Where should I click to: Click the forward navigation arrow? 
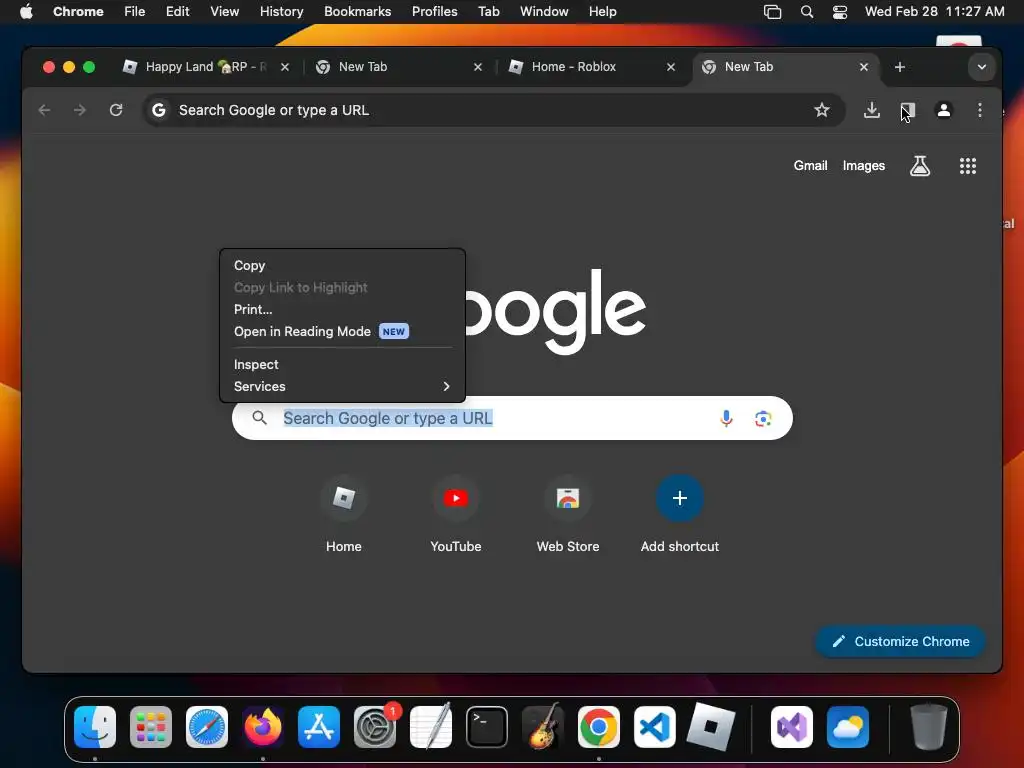[80, 110]
